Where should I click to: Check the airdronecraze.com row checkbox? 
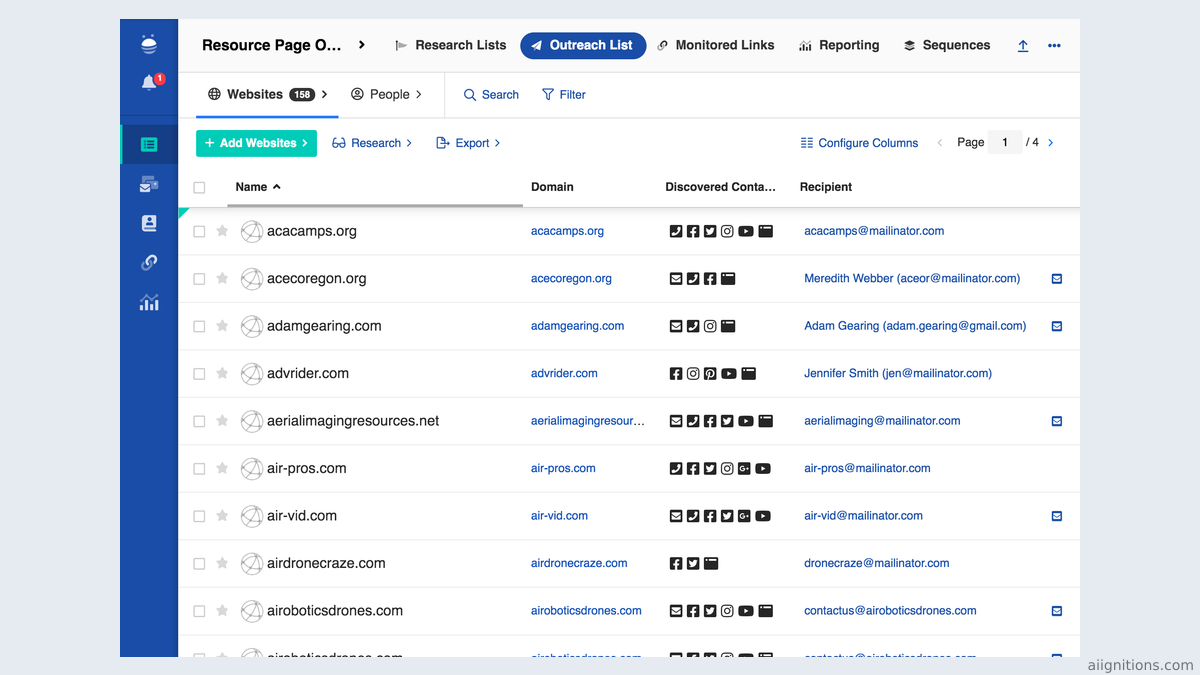tap(199, 564)
